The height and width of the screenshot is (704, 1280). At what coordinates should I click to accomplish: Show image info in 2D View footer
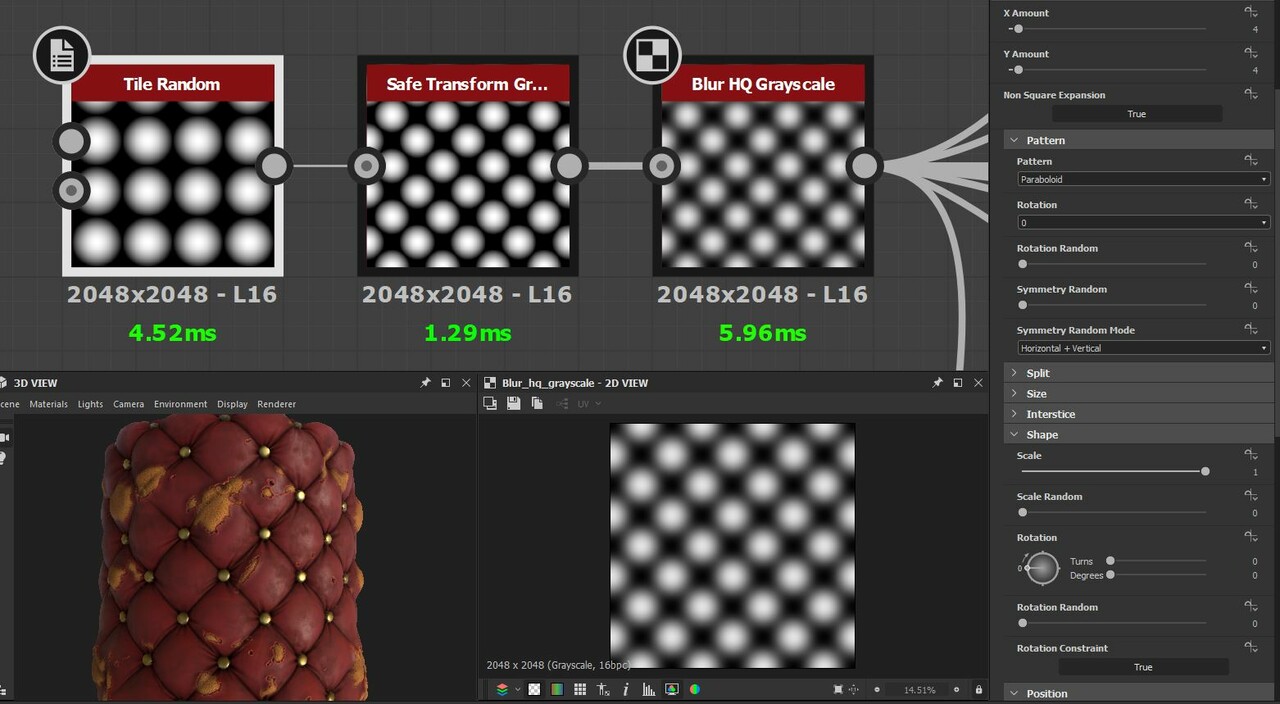pyautogui.click(x=626, y=689)
